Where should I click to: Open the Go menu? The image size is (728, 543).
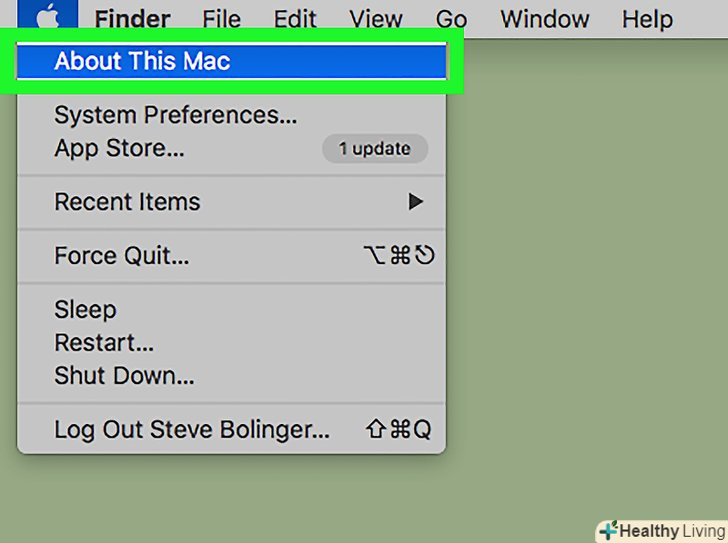pyautogui.click(x=451, y=19)
